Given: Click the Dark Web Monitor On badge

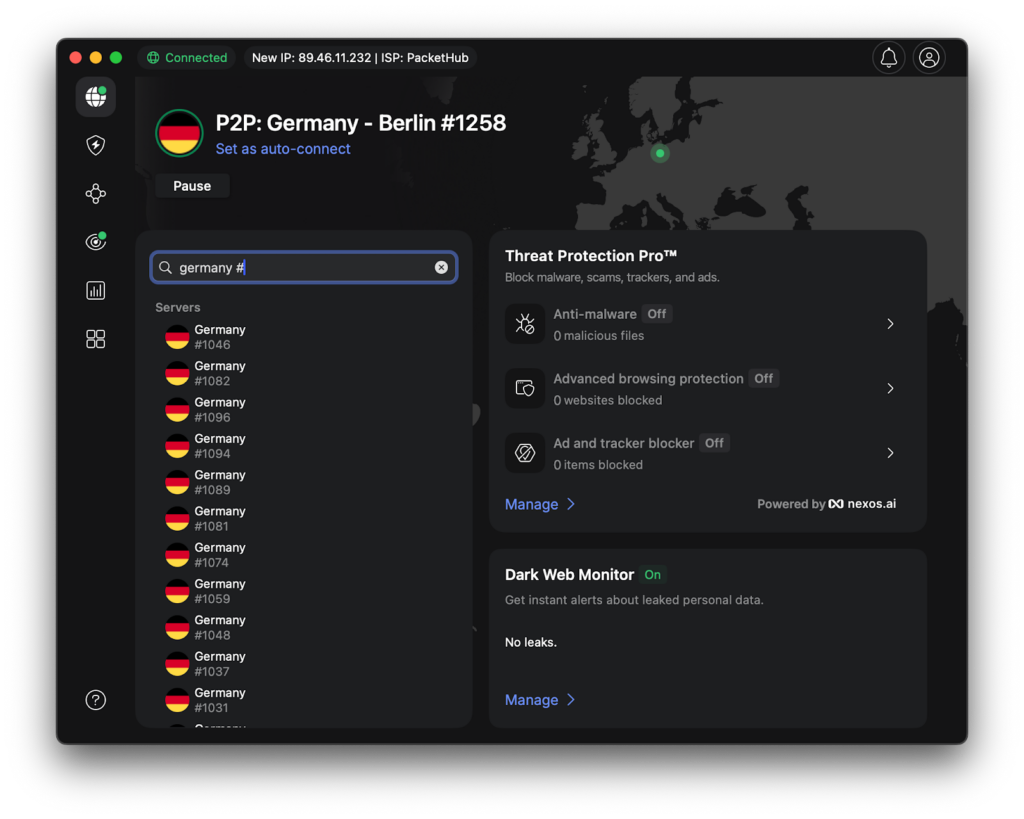Looking at the screenshot, I should tap(652, 575).
